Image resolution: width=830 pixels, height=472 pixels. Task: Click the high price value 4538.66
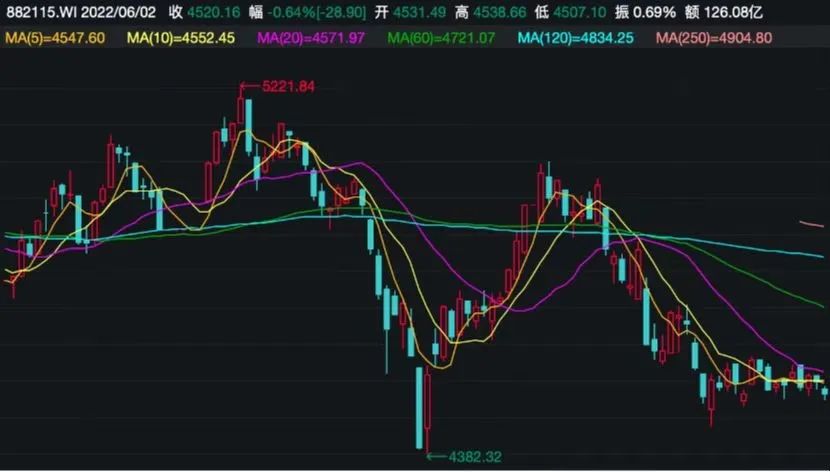pyautogui.click(x=510, y=13)
